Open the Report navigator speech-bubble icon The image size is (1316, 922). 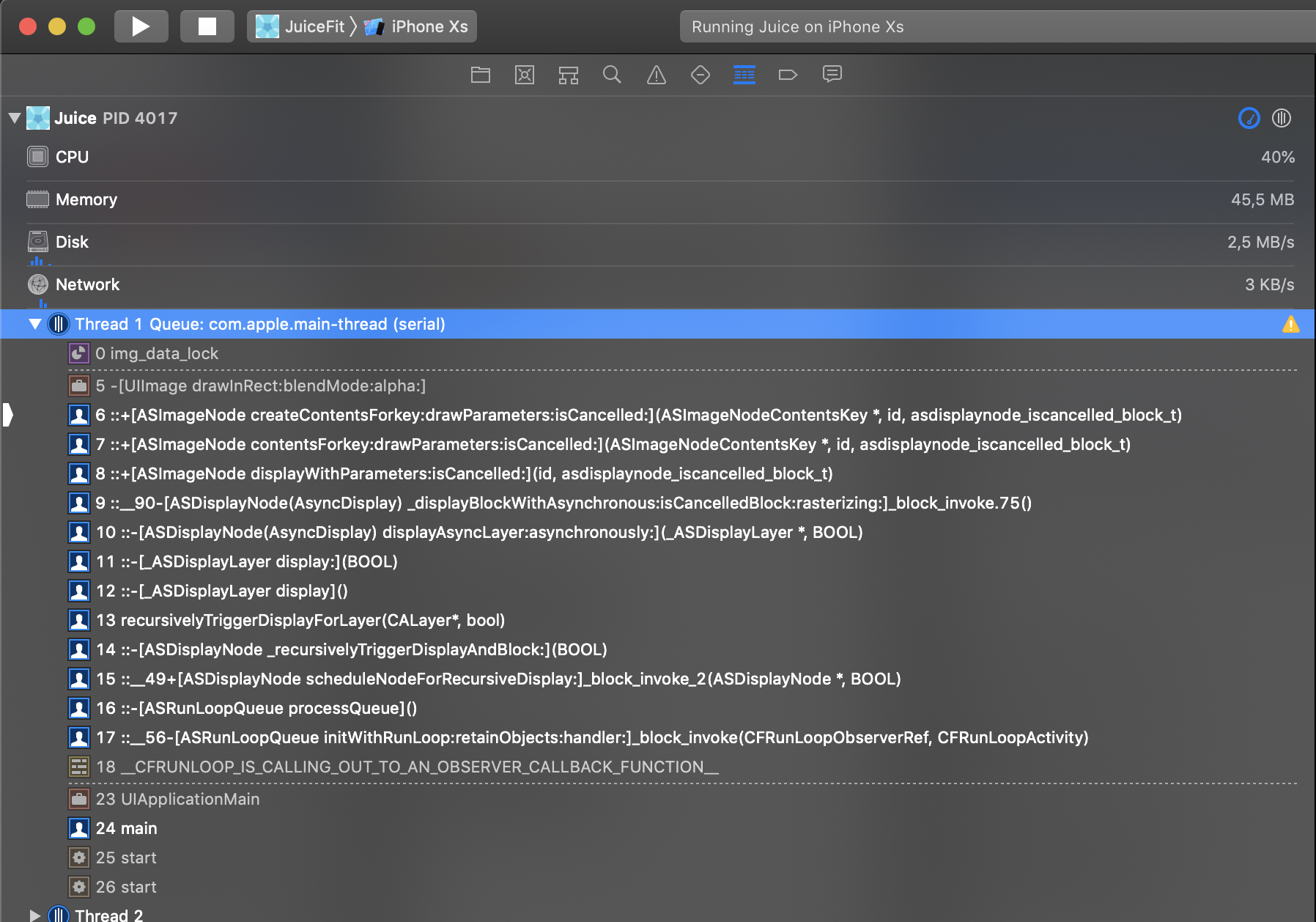pos(832,75)
